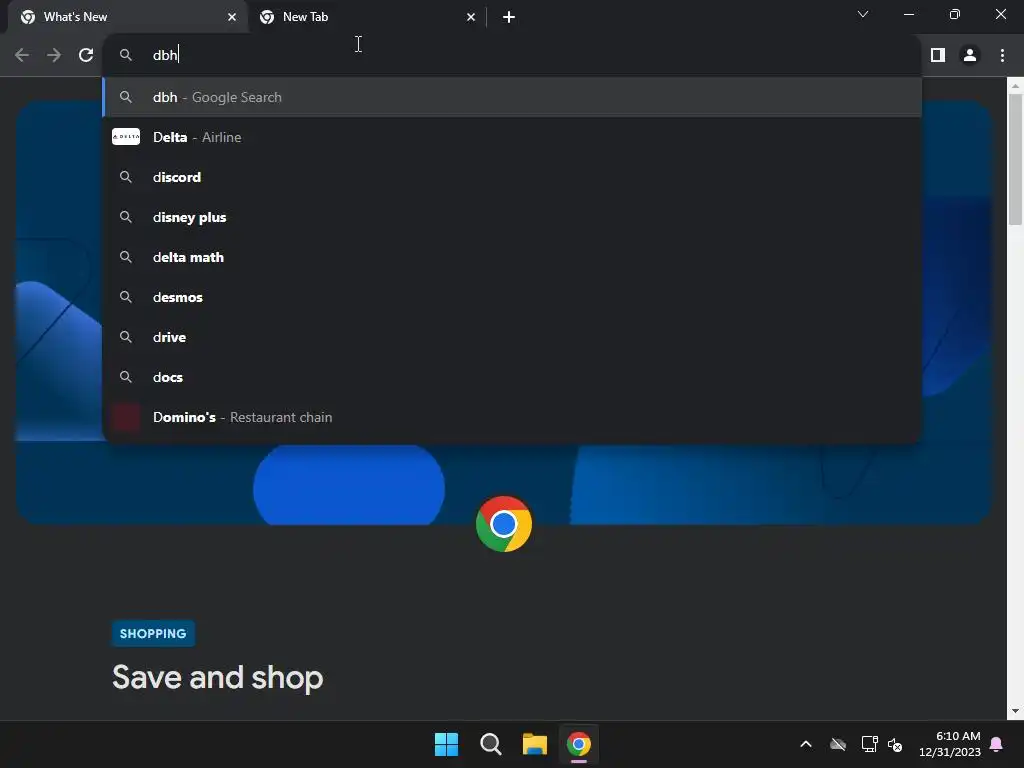Open Chrome's three-dot menu
The height and width of the screenshot is (768, 1024).
pos(1002,56)
